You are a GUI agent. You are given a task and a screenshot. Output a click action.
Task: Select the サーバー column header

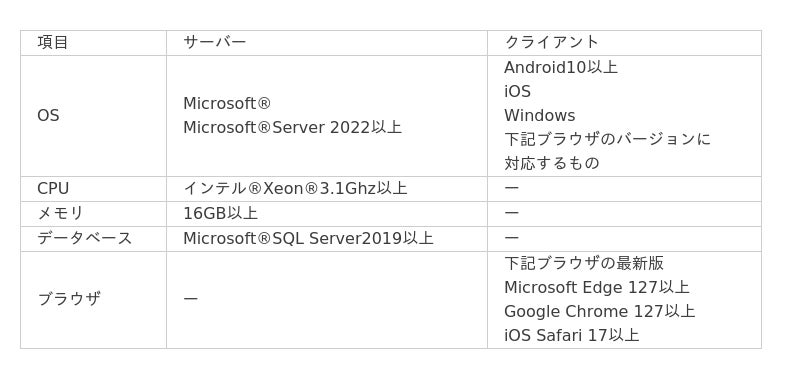pyautogui.click(x=327, y=43)
